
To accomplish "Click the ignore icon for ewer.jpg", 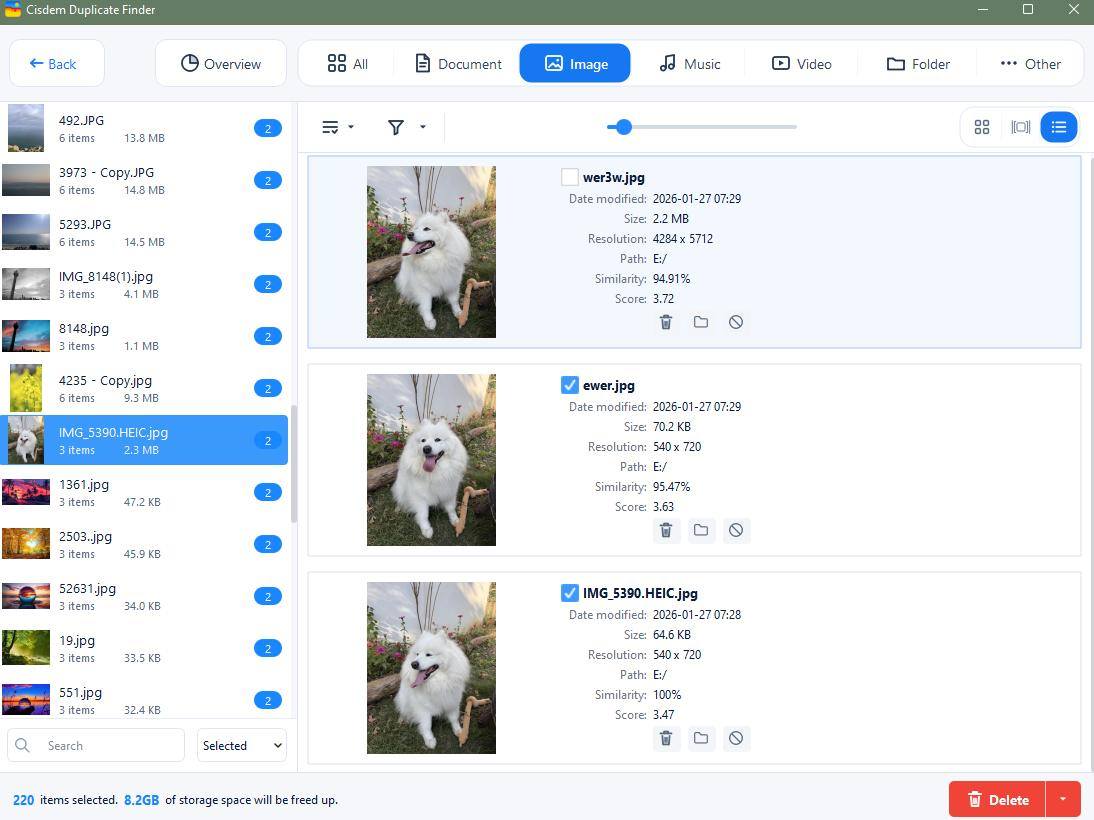I will point(735,530).
